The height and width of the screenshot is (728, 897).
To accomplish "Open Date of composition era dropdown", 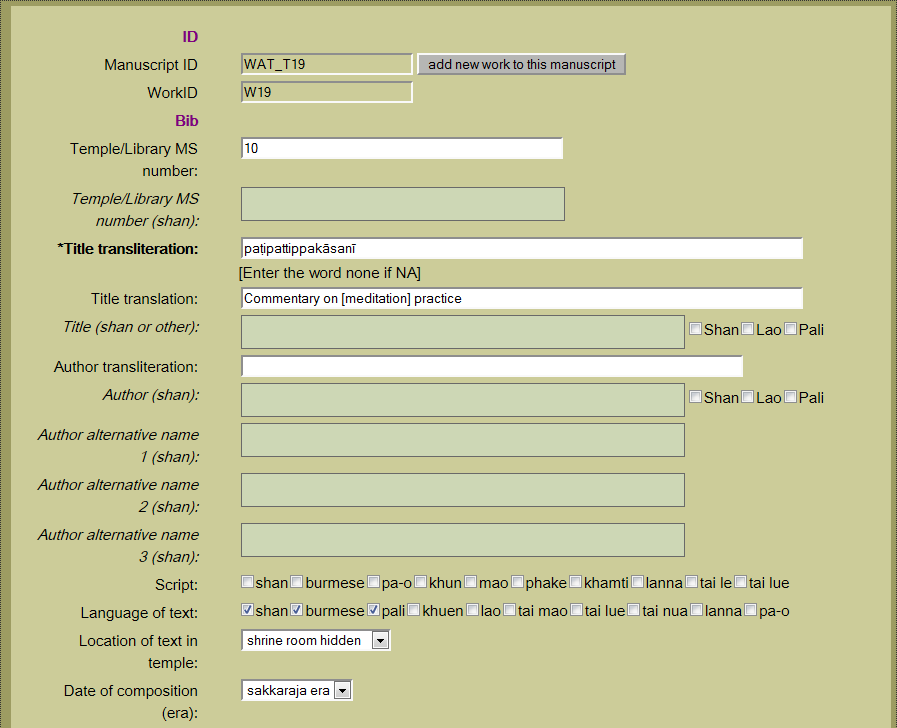I will pyautogui.click(x=297, y=690).
